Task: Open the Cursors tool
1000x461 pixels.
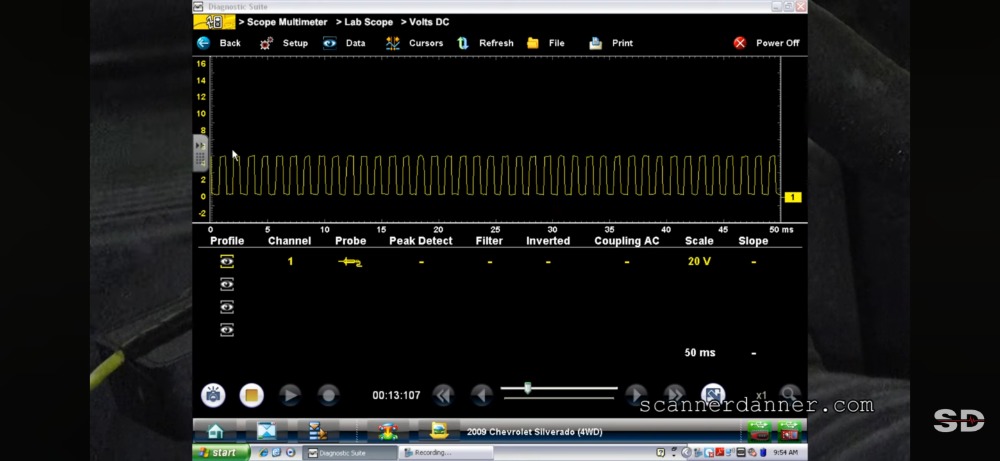Action: tap(393, 43)
